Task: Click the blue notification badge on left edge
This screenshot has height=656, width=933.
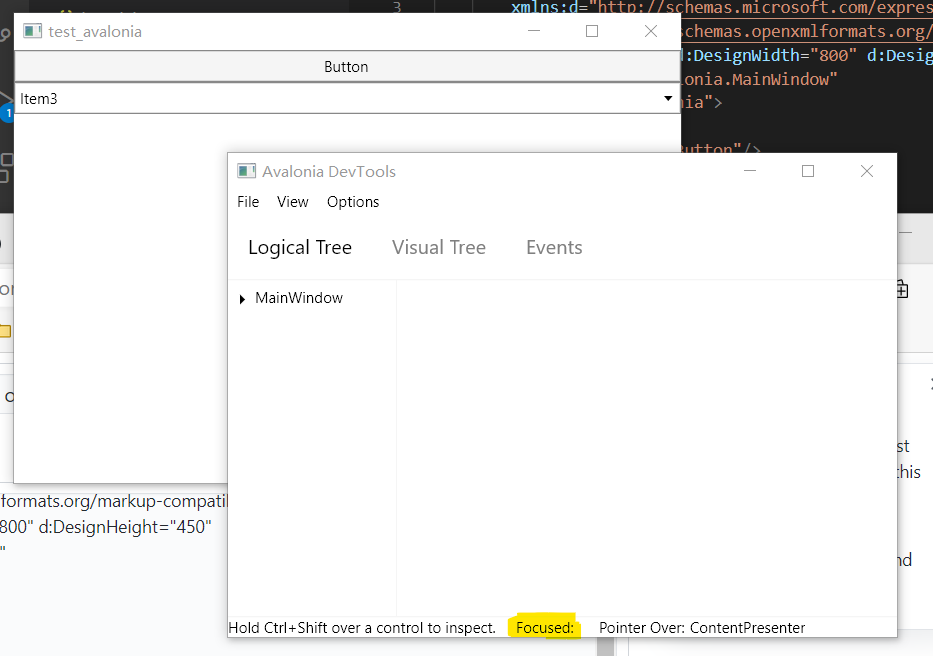Action: pyautogui.click(x=7, y=113)
